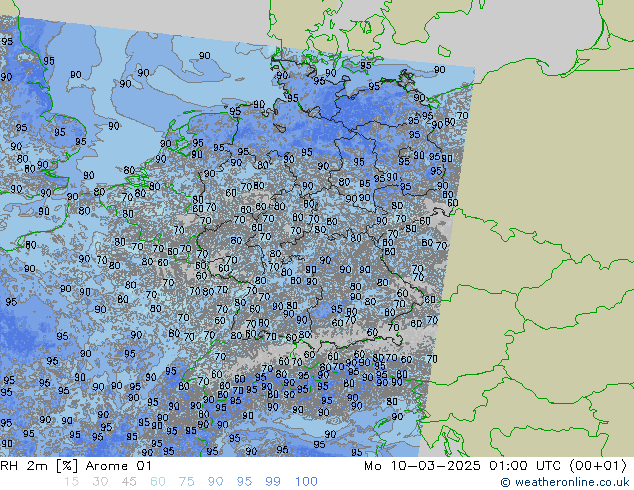Image resolution: width=634 pixels, height=490 pixels.
Task: Select legend value 15 in colour scale
Action: (71, 482)
